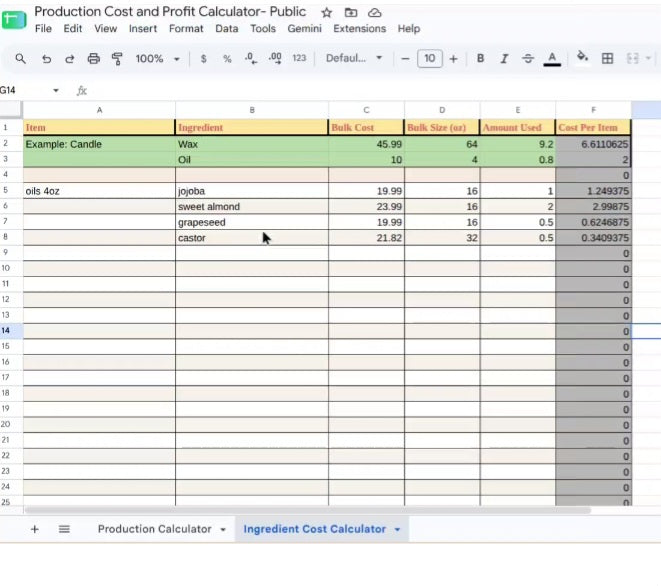Viewport: 661px width, 586px height.
Task: Increase font size with plus button
Action: (454, 59)
